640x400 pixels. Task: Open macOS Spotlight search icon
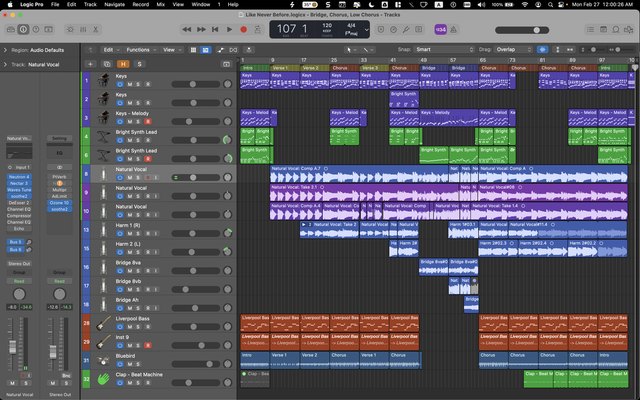551,4
